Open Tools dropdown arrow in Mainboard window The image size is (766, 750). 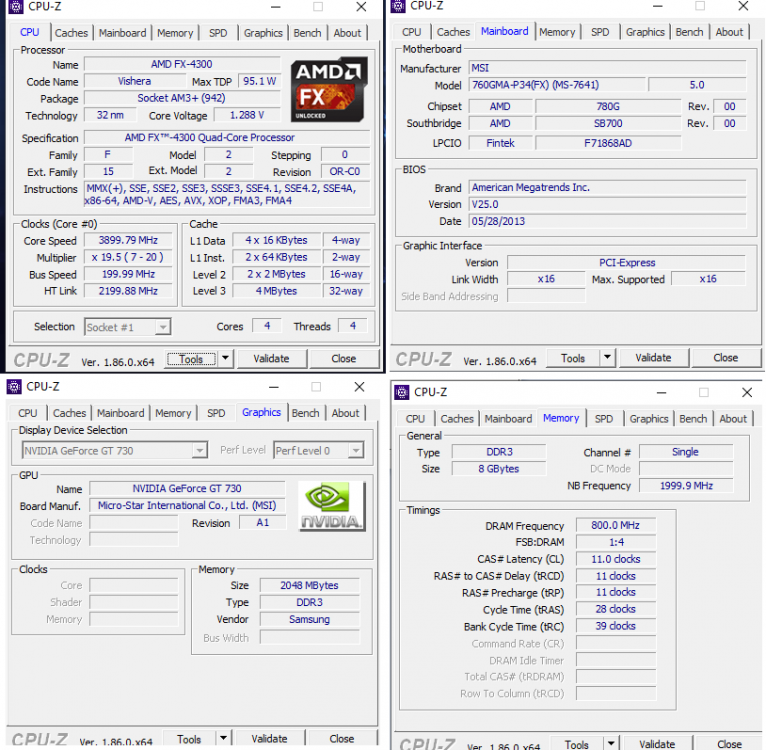[x=607, y=357]
